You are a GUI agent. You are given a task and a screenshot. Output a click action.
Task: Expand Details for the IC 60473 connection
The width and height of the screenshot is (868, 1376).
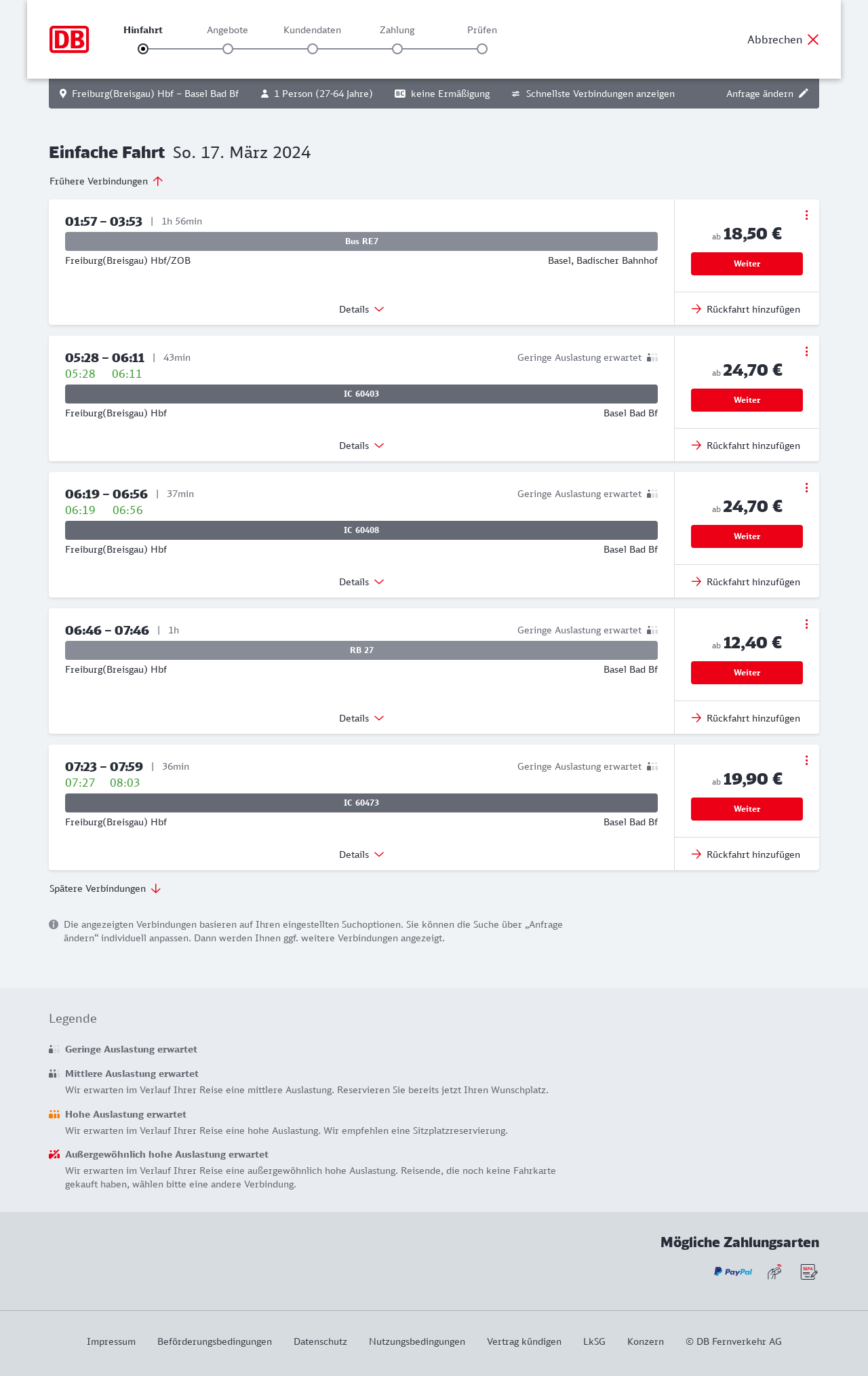click(x=361, y=854)
